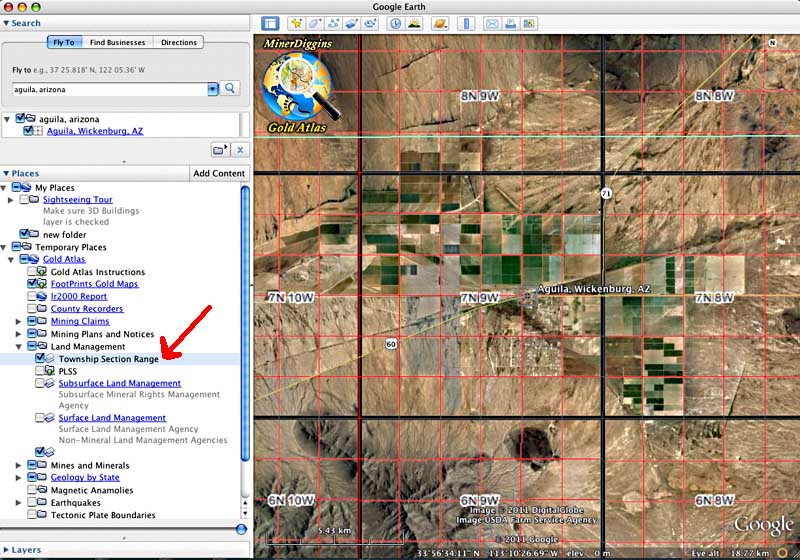Uncheck the new folder checkbox
This screenshot has height=560, width=800.
pos(23,234)
